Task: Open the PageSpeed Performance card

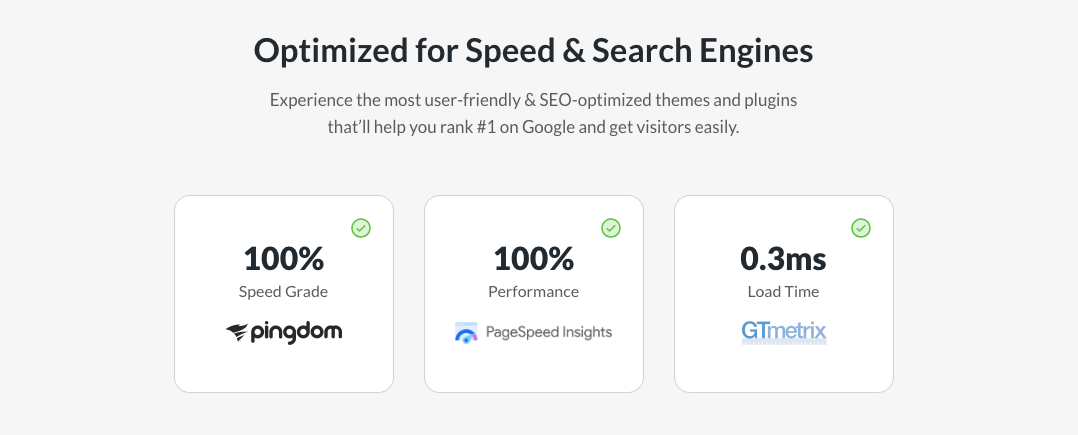Action: [534, 294]
